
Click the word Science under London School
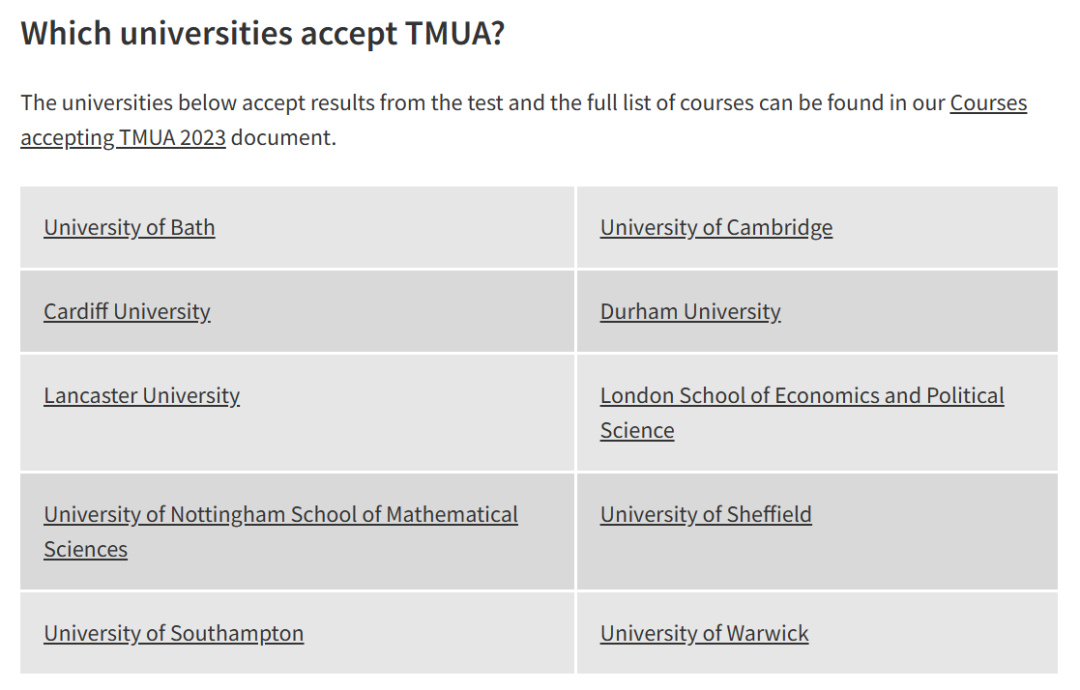637,430
